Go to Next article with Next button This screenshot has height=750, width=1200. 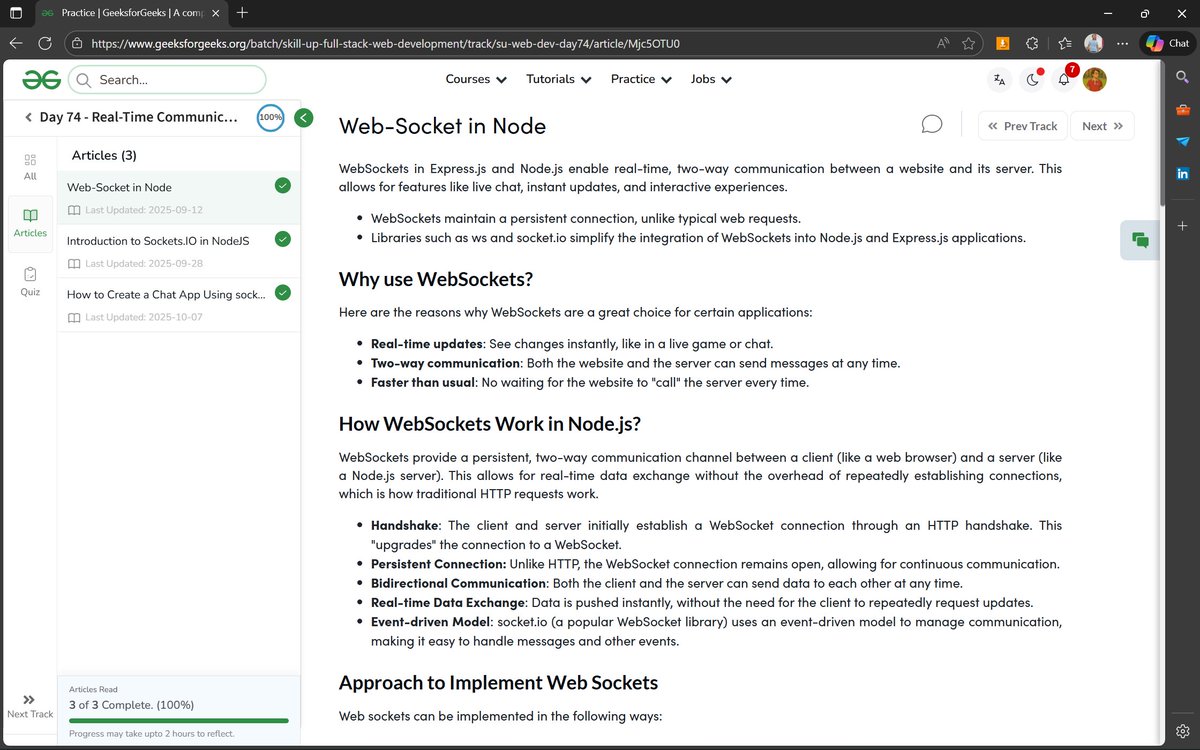(1102, 125)
